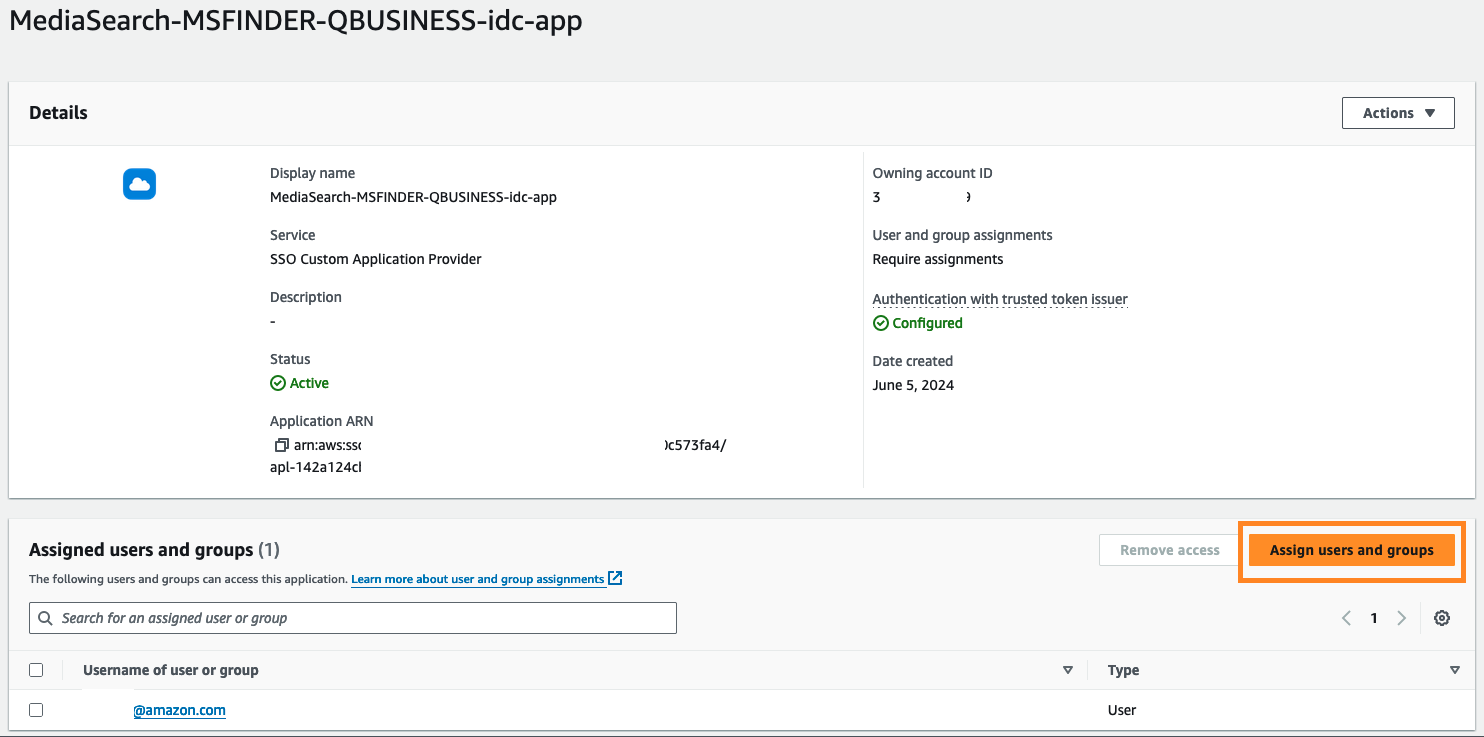Click the Active status text
The width and height of the screenshot is (1484, 737).
coord(309,383)
